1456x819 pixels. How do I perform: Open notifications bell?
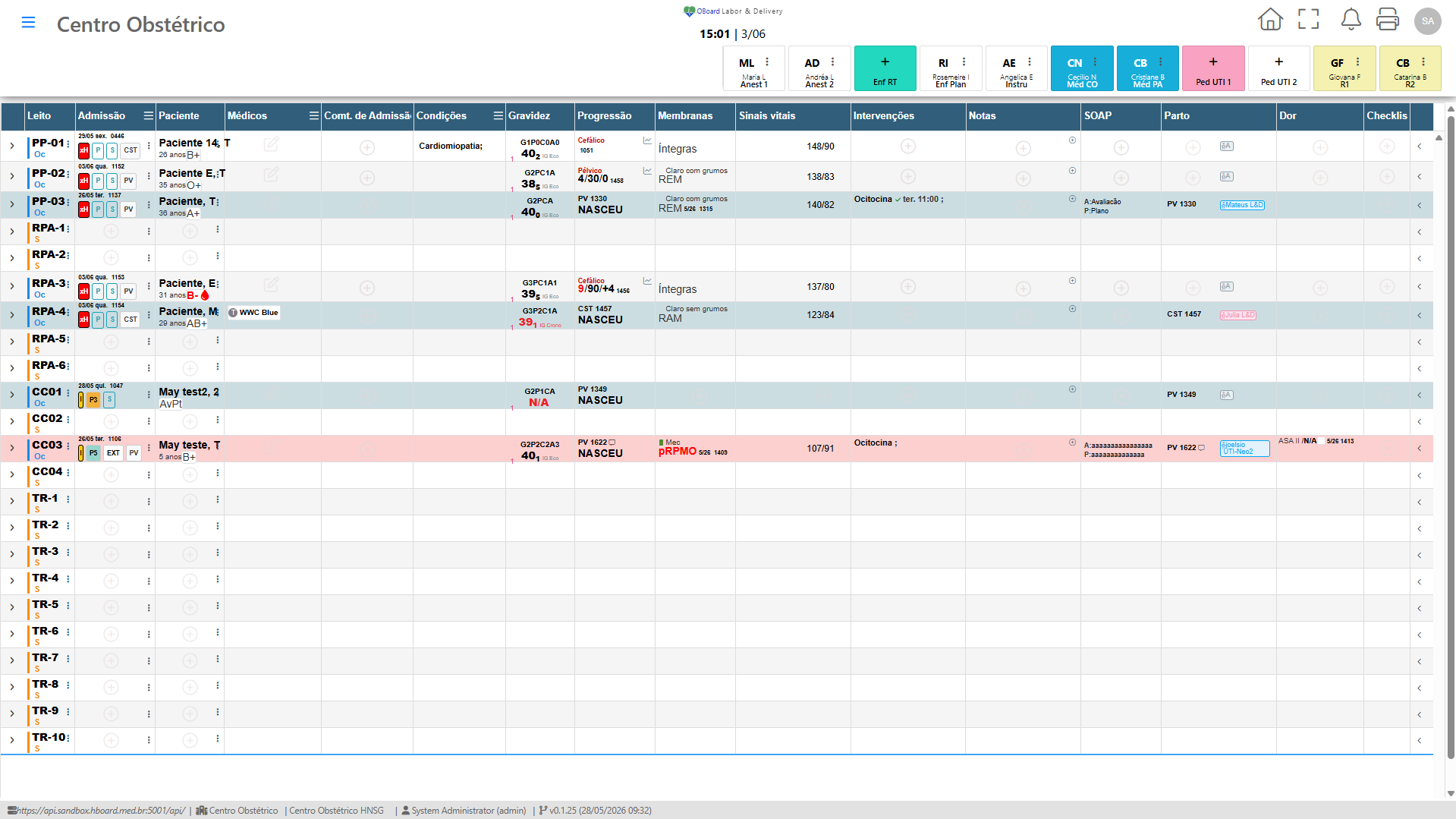click(1351, 20)
